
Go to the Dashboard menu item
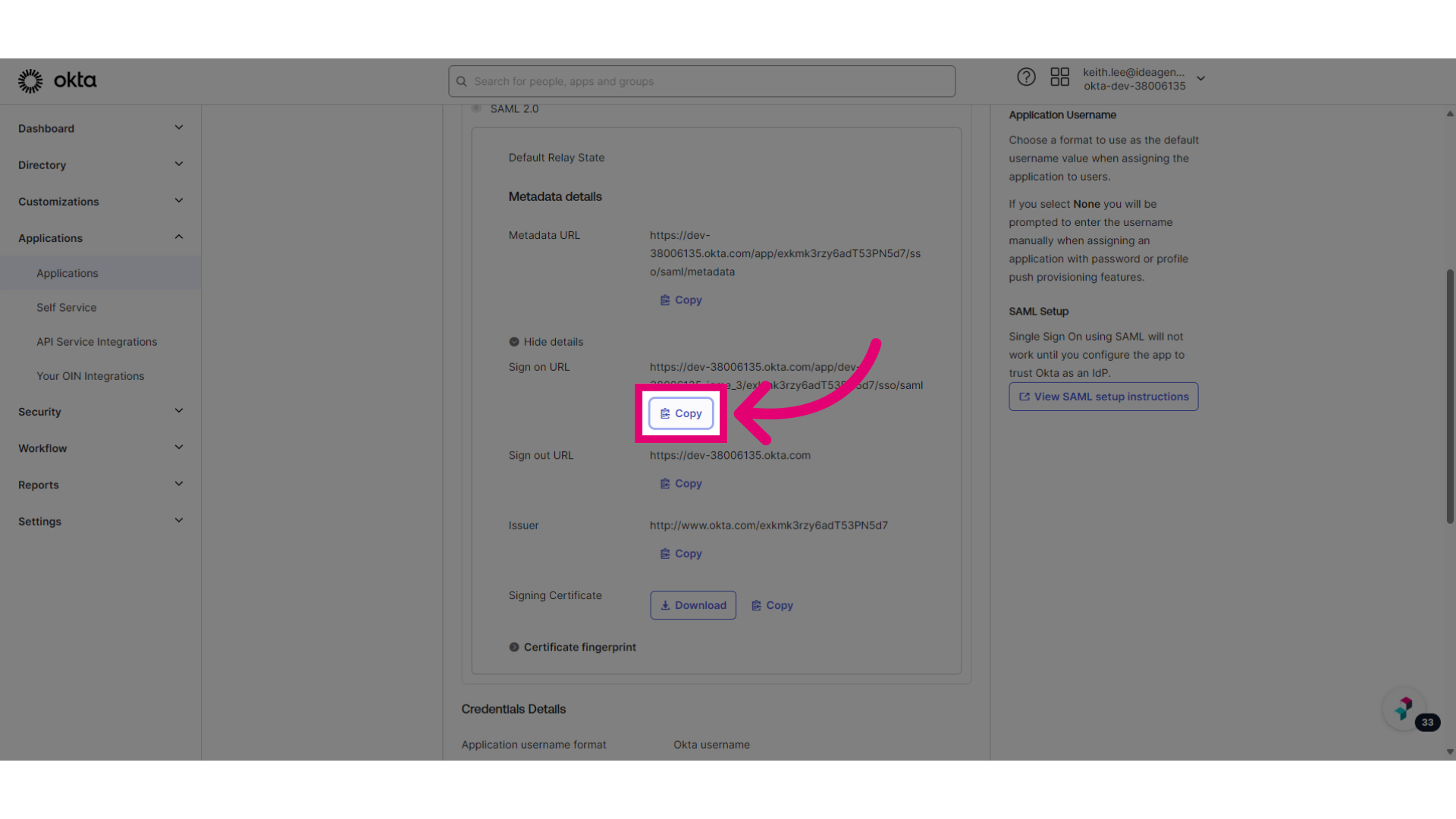tap(46, 128)
